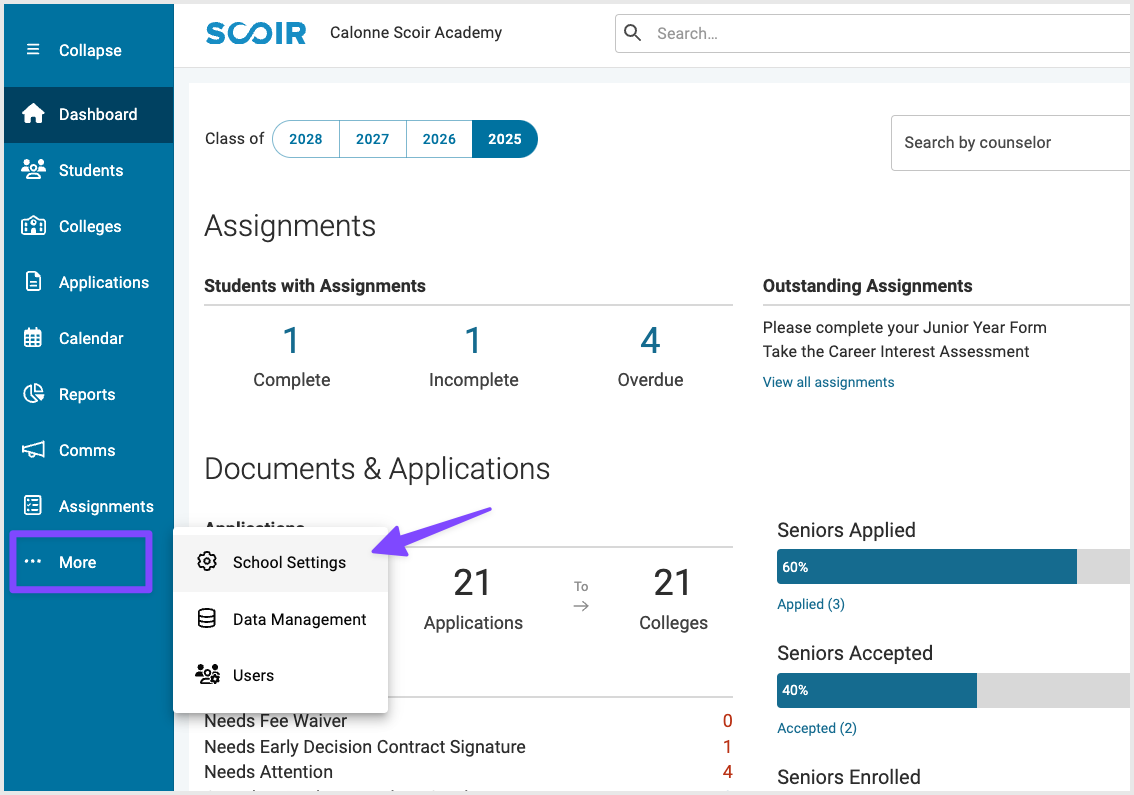Open Calendar in the sidebar
The image size is (1134, 795).
coord(89,339)
